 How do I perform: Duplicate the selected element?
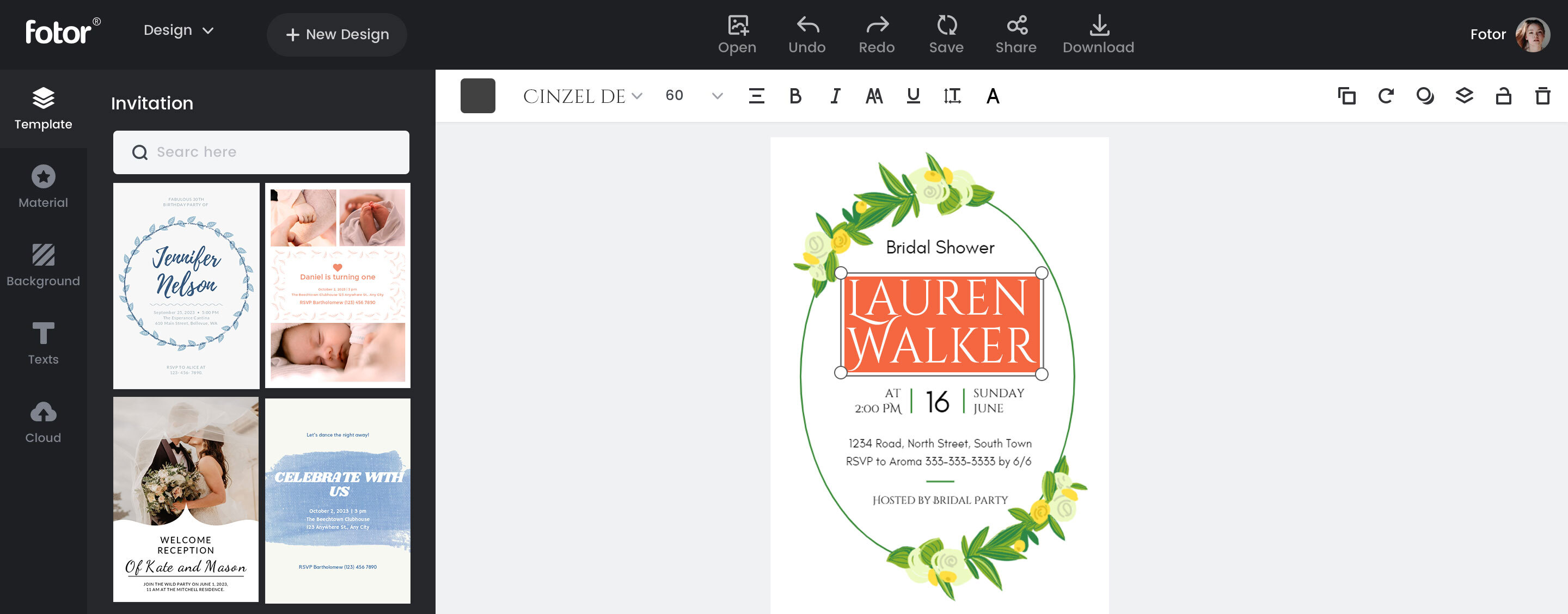[1346, 96]
